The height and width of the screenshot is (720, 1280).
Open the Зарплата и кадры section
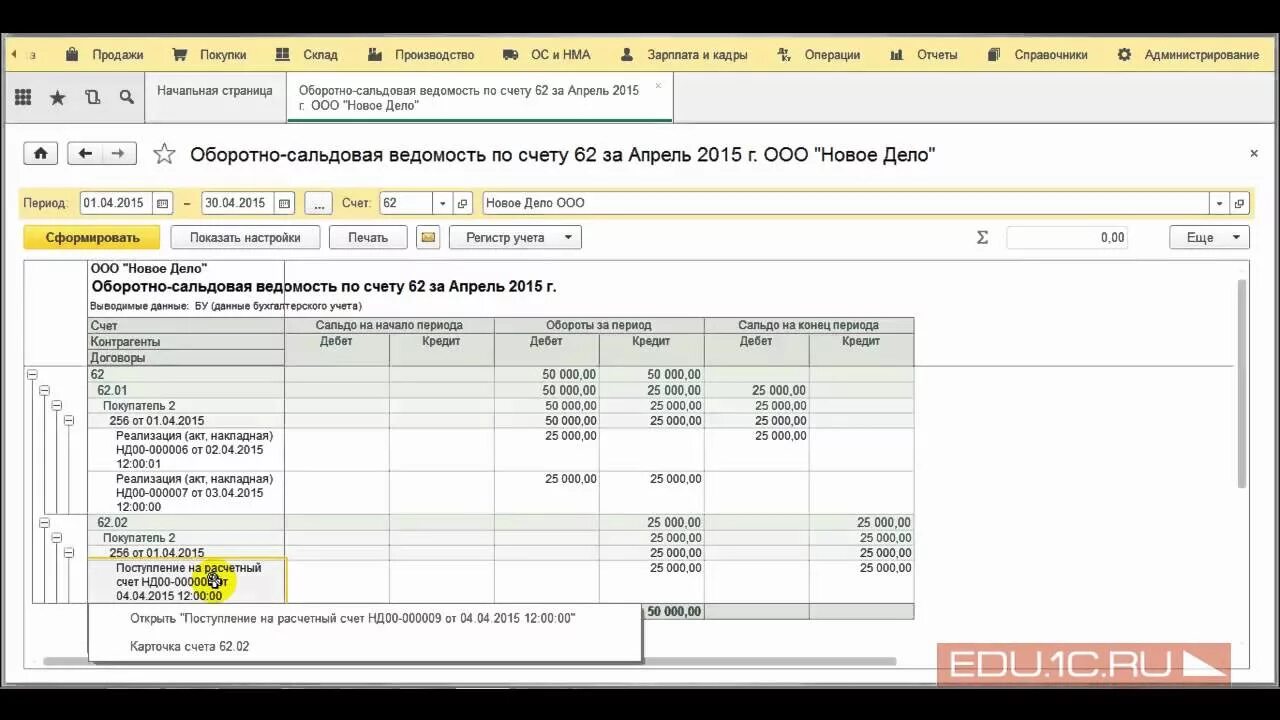click(x=684, y=55)
